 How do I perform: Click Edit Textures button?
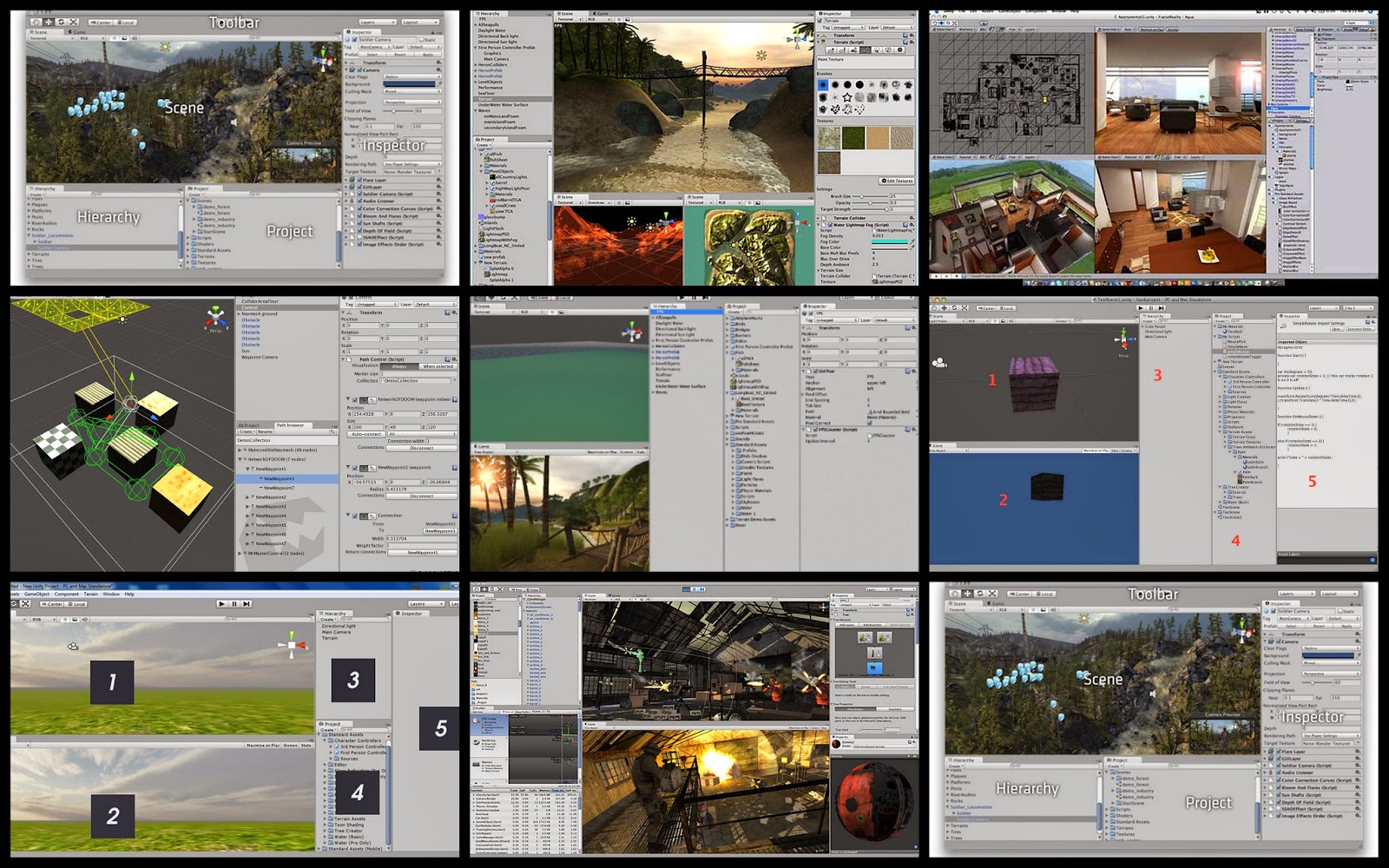point(897,181)
